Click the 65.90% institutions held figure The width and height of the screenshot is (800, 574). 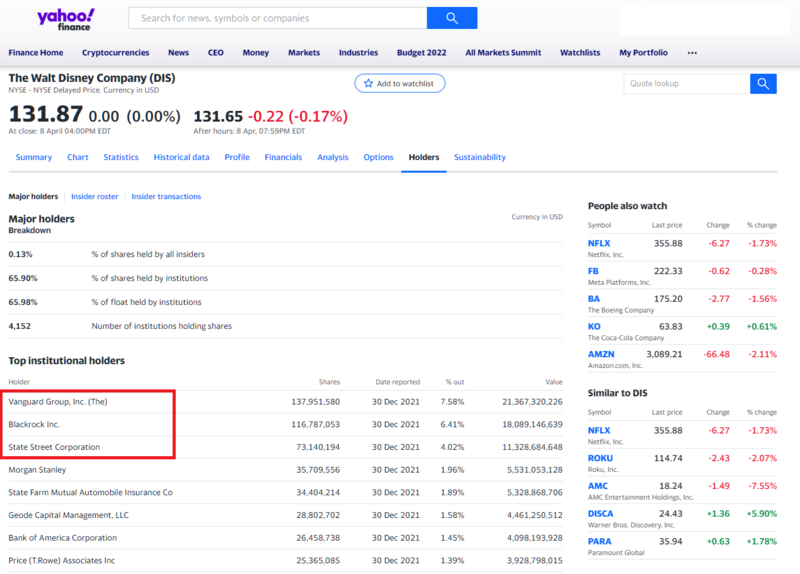(x=22, y=278)
